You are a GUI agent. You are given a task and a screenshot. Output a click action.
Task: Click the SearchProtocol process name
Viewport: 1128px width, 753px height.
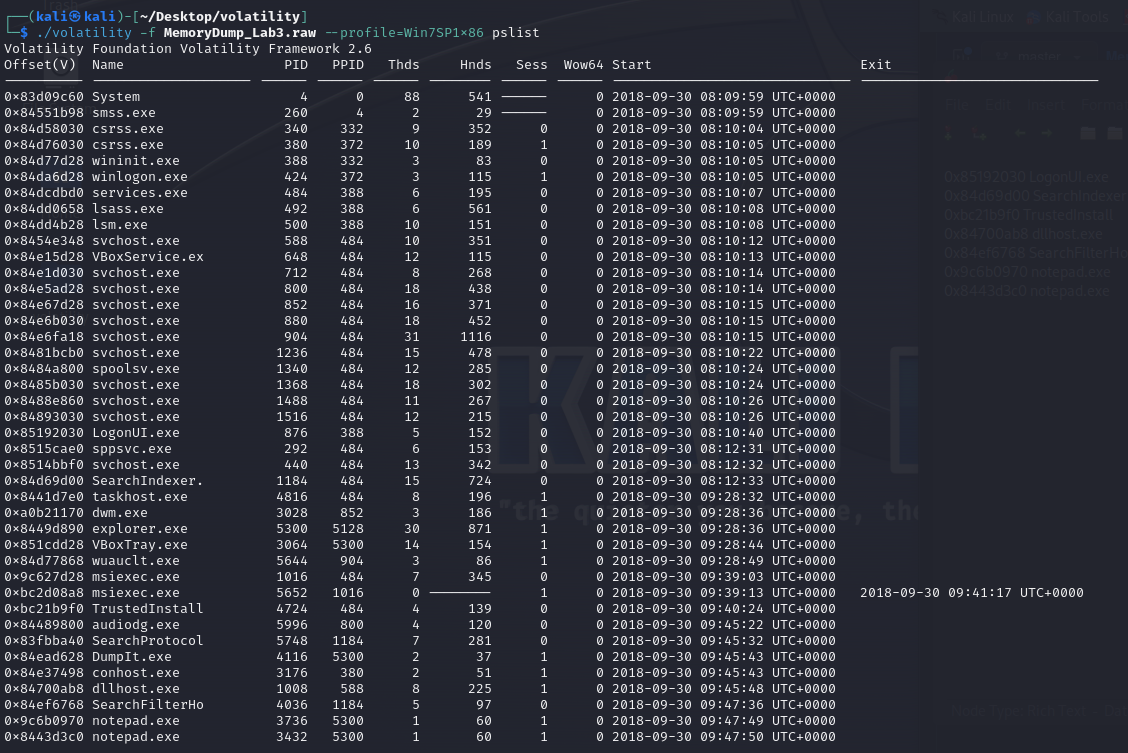coord(147,641)
